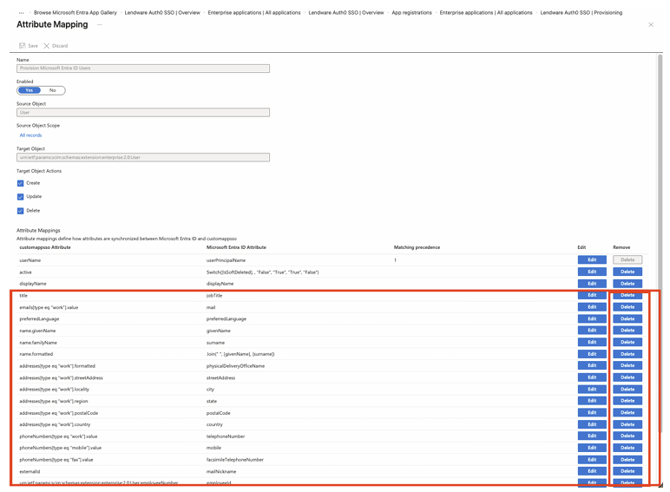The image size is (670, 492).
Task: Set Enabled toggle to Yes
Action: (x=29, y=90)
